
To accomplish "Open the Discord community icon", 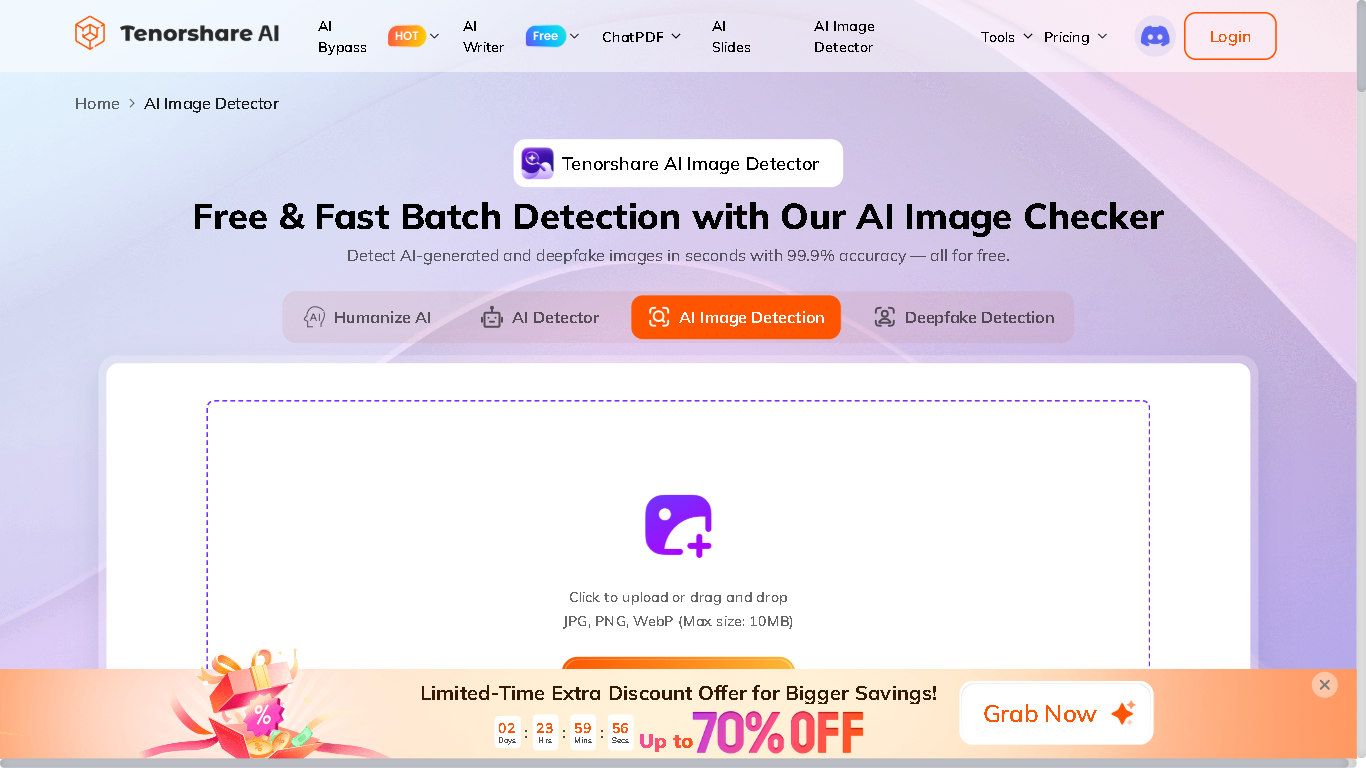I will click(x=1155, y=36).
